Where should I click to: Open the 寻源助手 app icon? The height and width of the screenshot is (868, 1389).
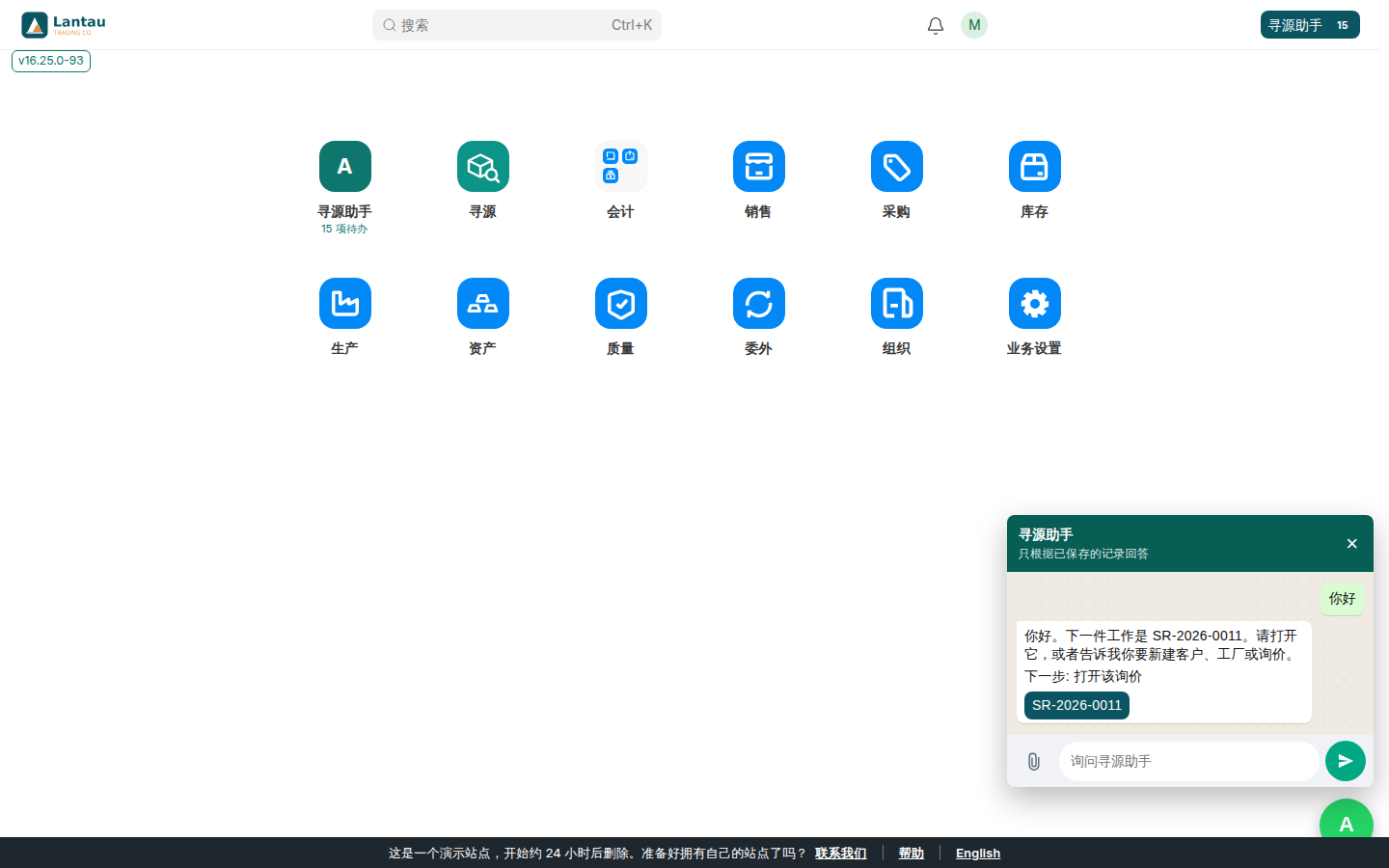[344, 166]
